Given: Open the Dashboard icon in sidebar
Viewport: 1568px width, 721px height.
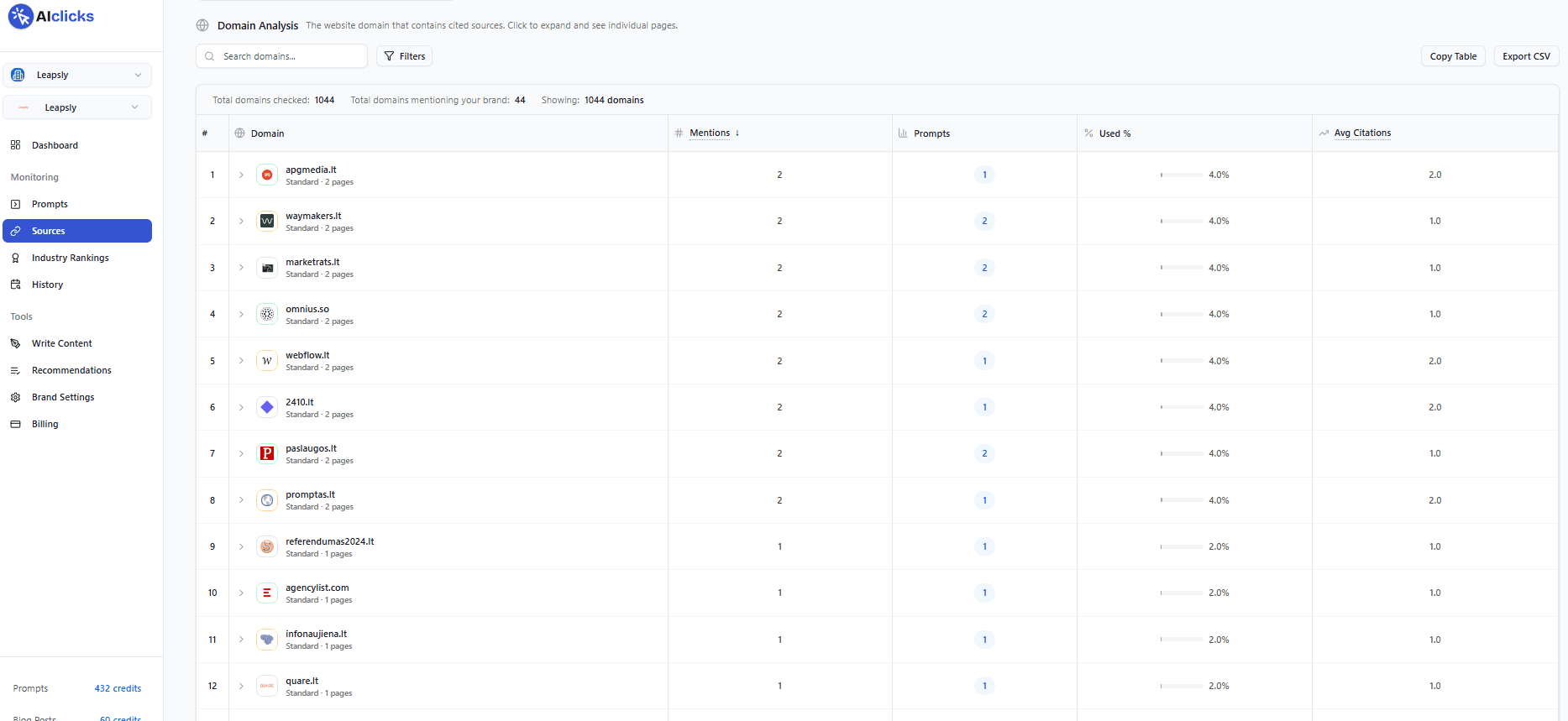Looking at the screenshot, I should pos(15,145).
